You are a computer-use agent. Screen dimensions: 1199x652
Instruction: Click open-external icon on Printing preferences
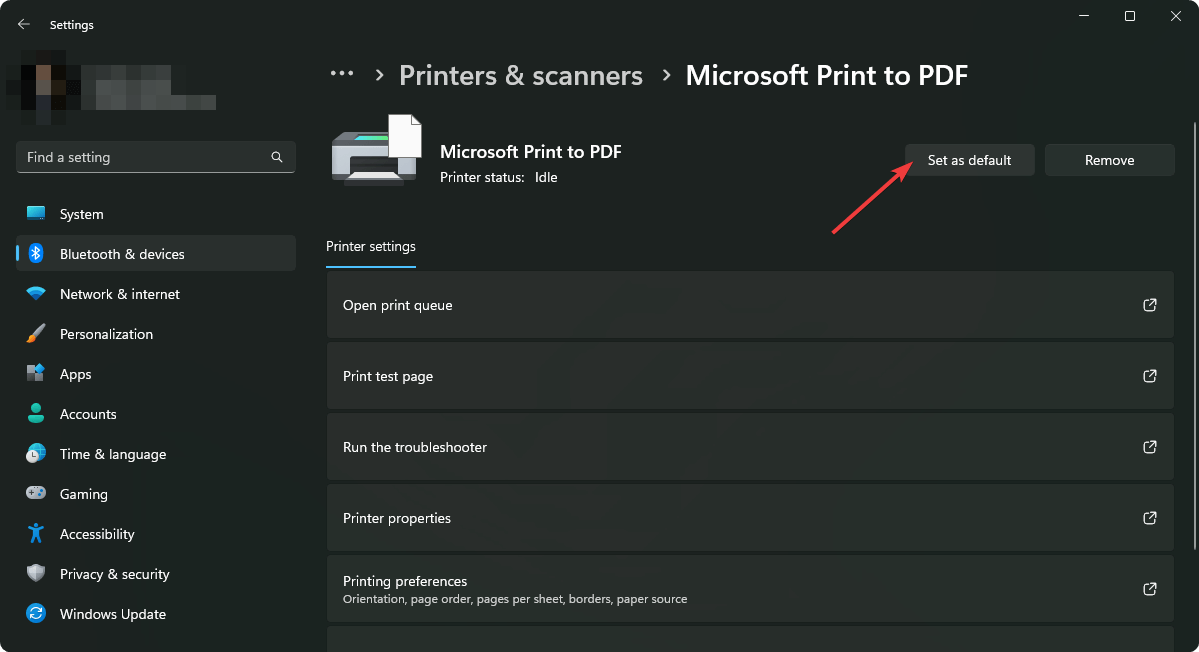tap(1149, 589)
